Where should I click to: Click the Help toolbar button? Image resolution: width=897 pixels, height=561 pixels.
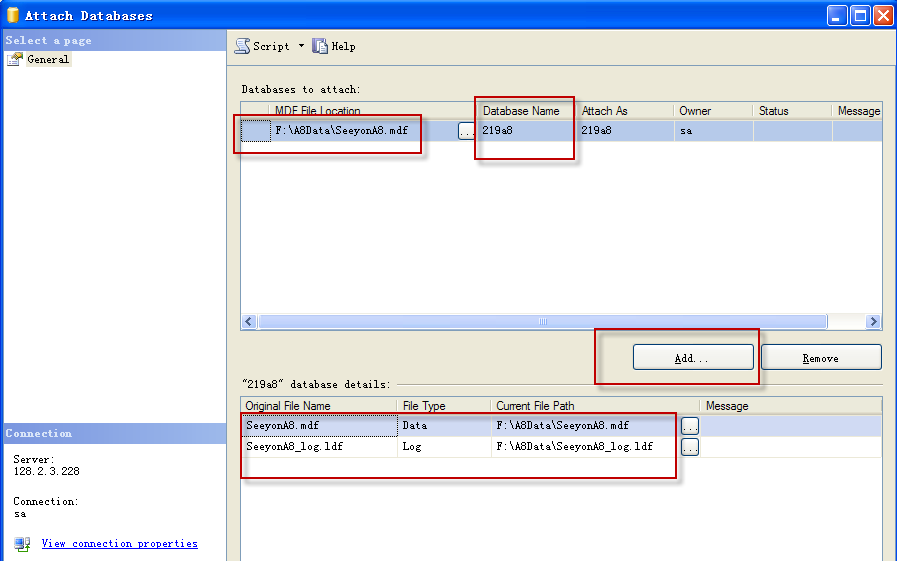pyautogui.click(x=334, y=46)
